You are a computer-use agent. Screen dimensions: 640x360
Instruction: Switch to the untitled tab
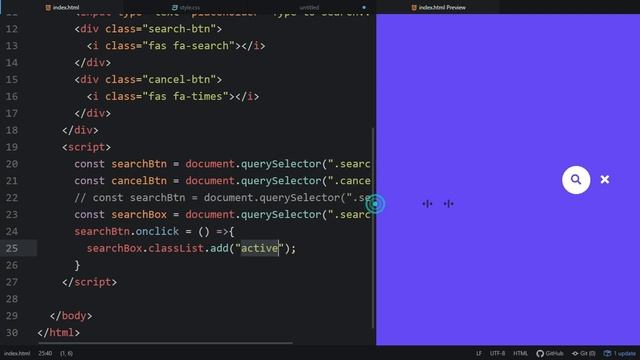coord(309,7)
